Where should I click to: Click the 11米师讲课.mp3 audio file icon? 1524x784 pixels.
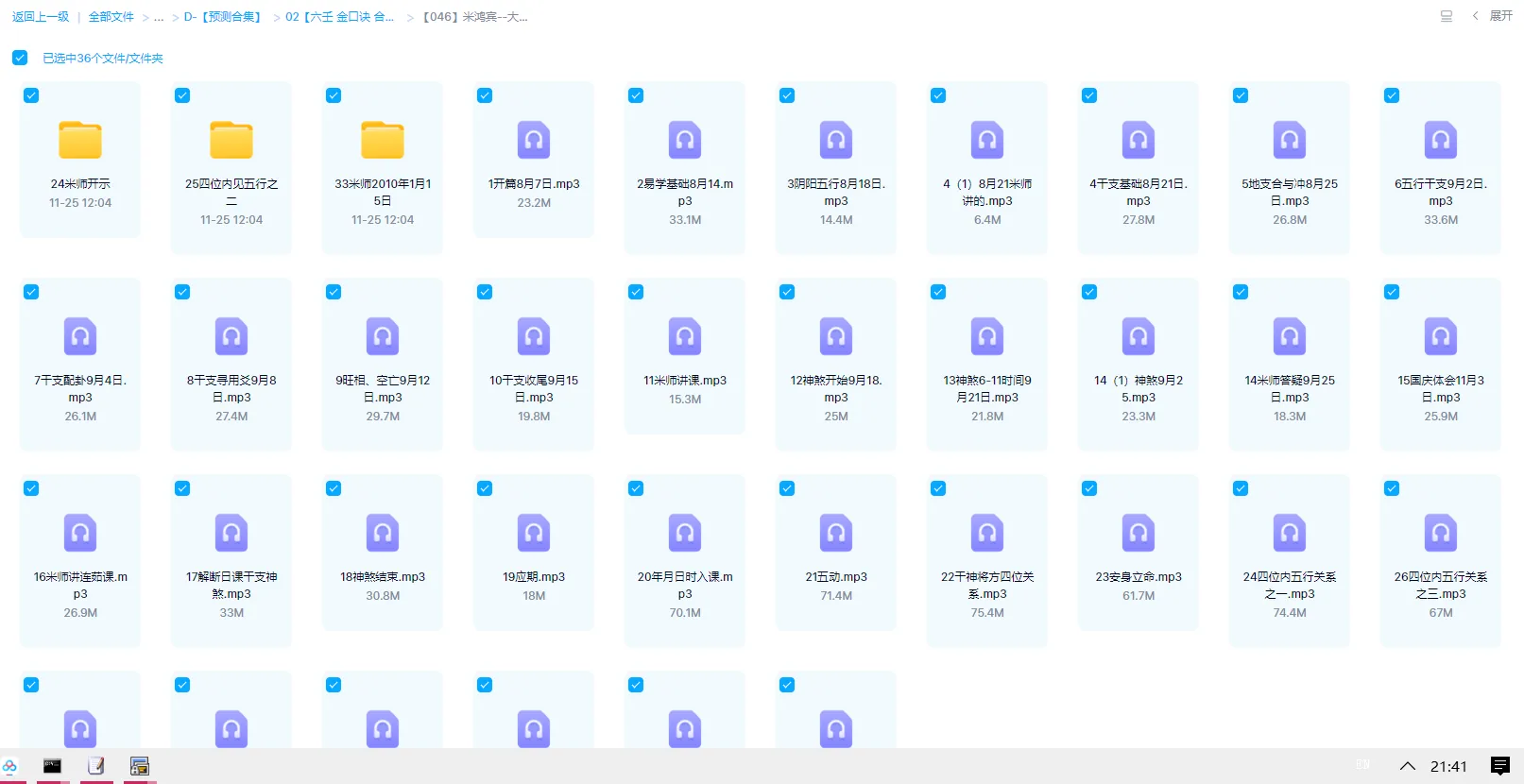click(685, 336)
